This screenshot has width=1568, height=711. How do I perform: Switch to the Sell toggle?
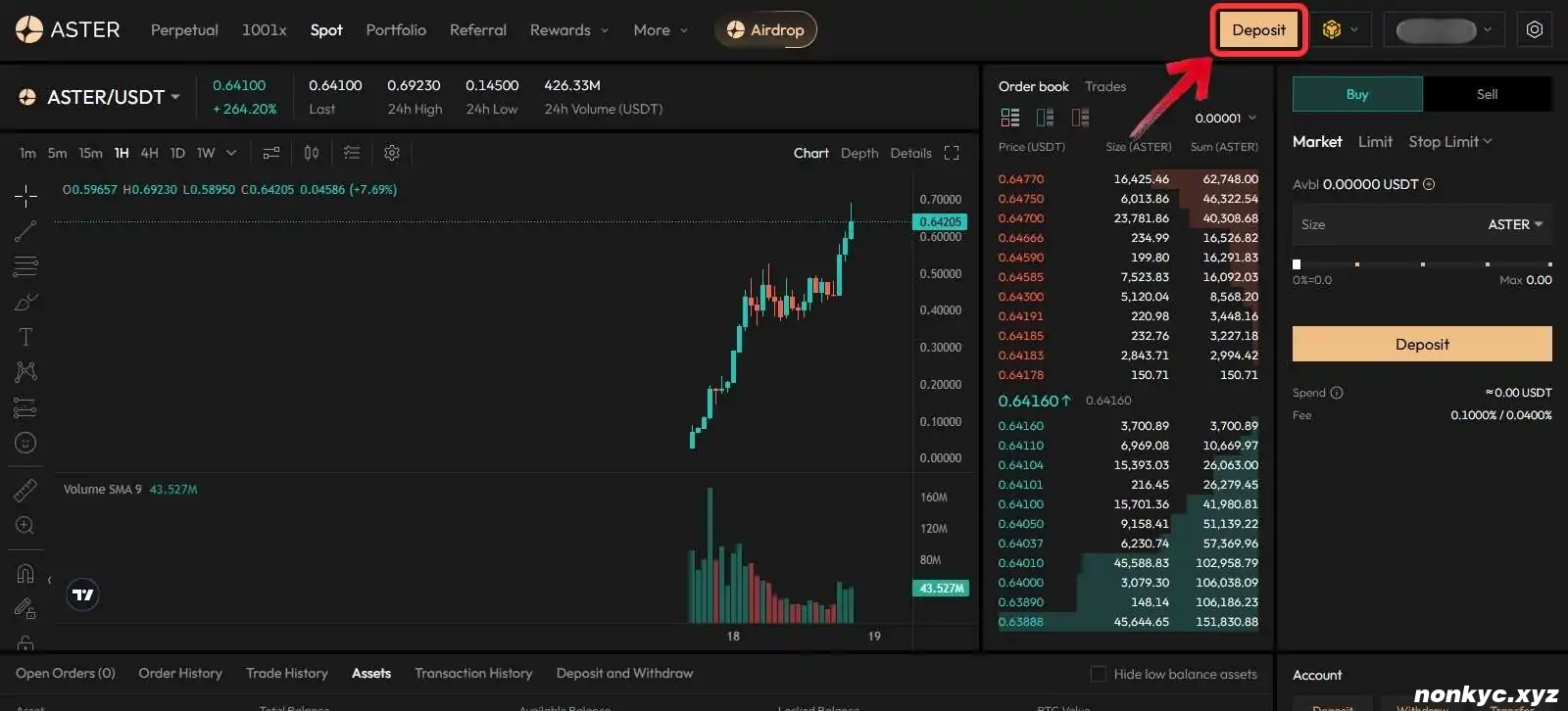1487,94
